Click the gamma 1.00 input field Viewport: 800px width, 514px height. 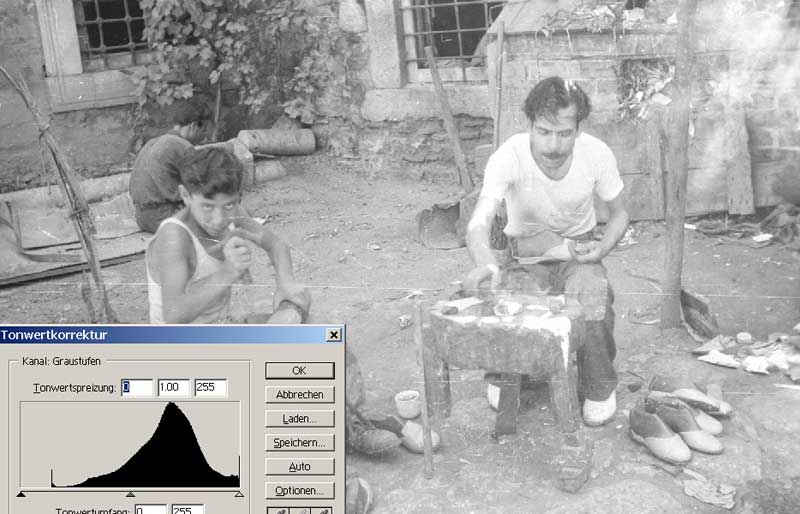point(174,388)
